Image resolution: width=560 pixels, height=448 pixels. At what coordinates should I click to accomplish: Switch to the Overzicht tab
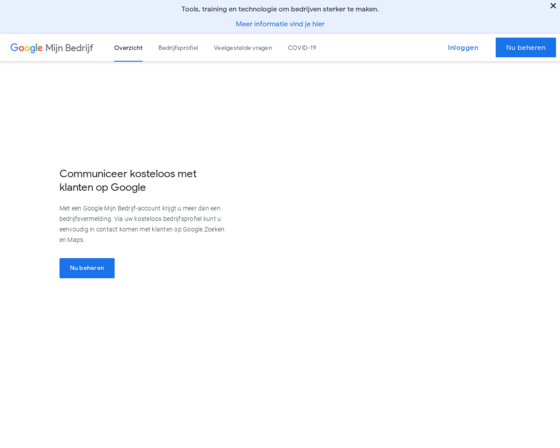coord(128,48)
